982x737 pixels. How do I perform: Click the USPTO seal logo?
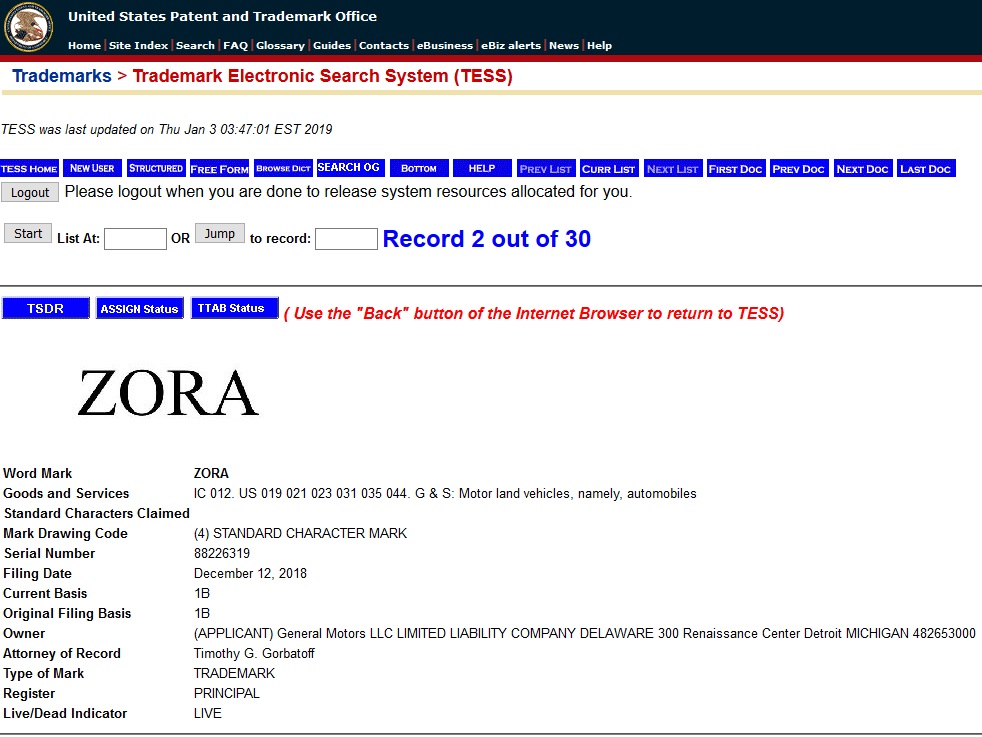(x=29, y=27)
